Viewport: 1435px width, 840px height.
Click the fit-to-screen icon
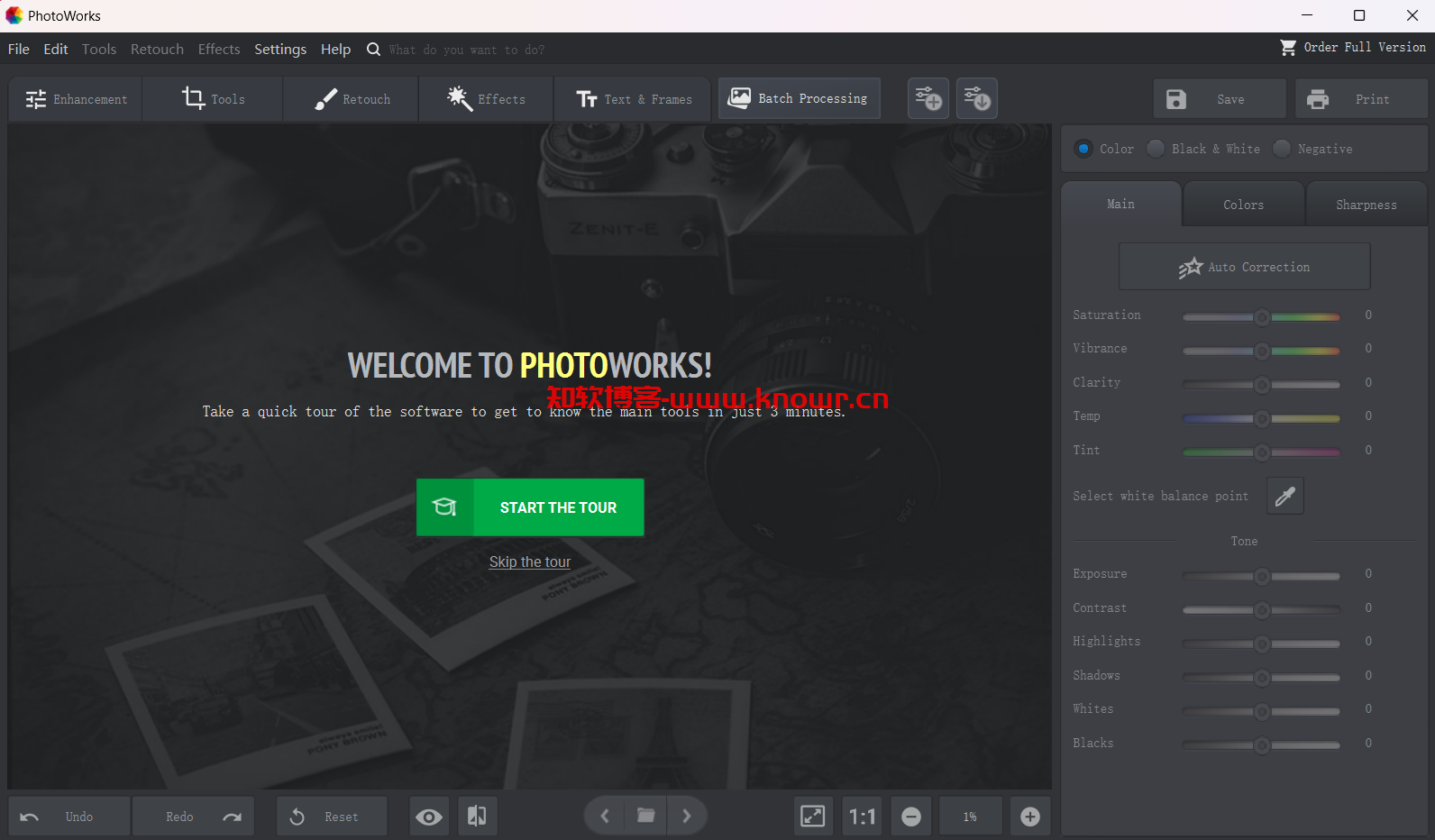[x=813, y=817]
